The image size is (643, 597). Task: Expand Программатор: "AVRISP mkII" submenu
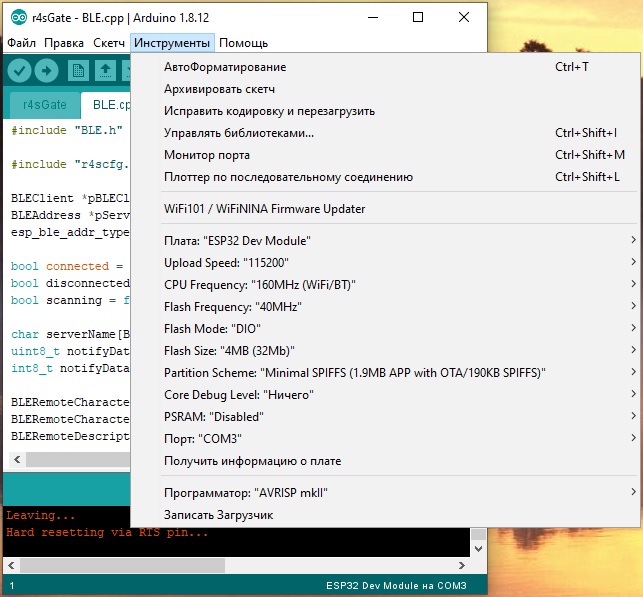[385, 492]
